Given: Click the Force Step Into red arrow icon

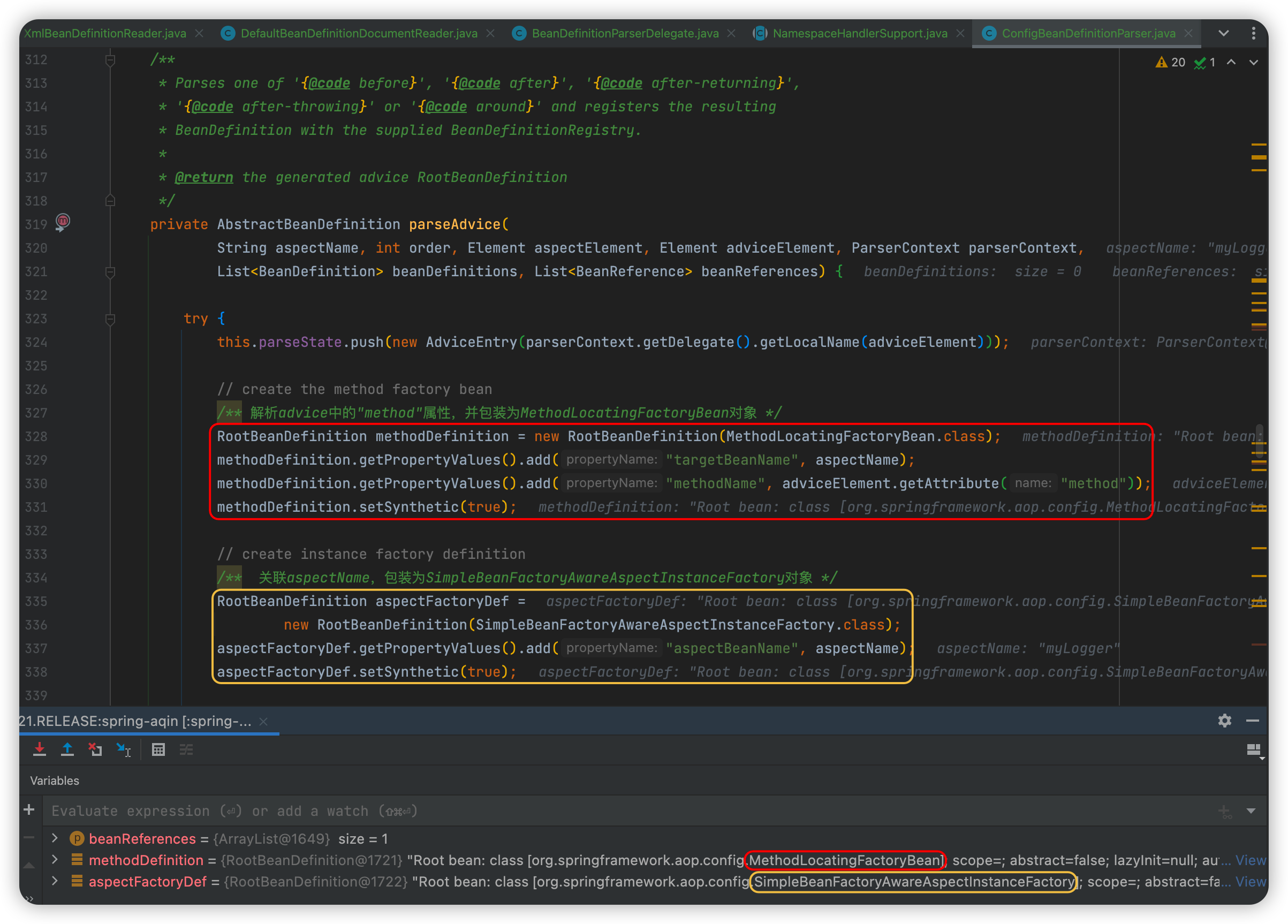Looking at the screenshot, I should pos(39,749).
